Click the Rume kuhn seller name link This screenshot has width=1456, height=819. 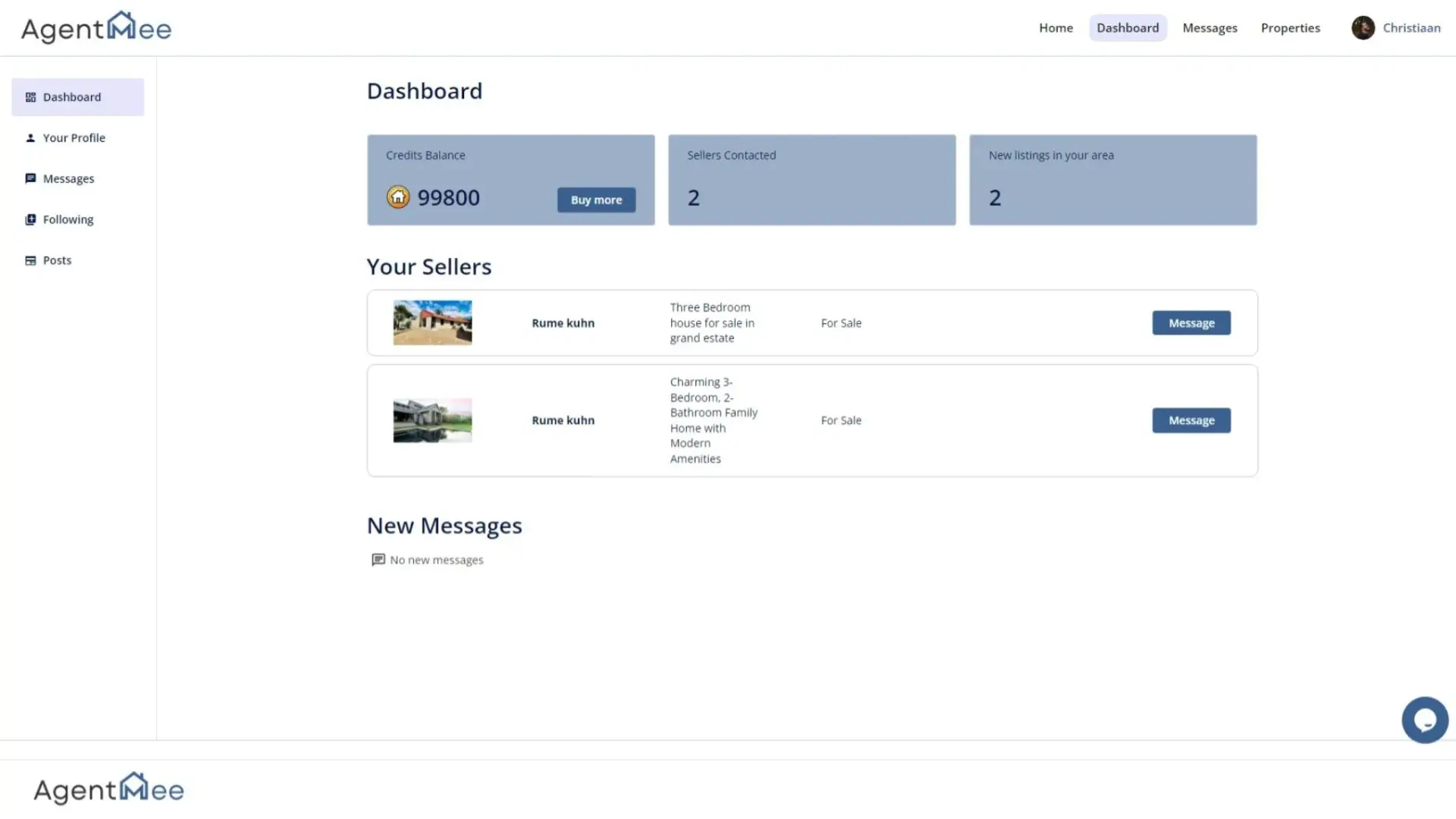coord(563,322)
